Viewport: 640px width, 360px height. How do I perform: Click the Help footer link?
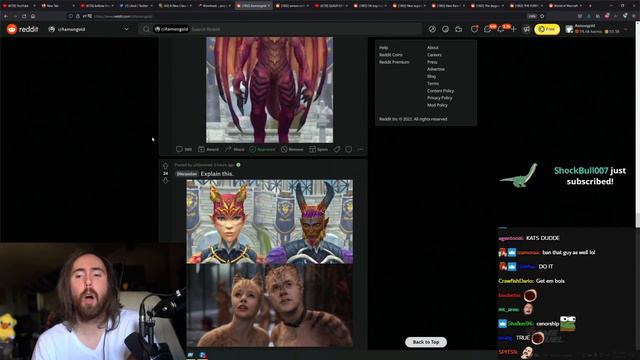[x=384, y=48]
